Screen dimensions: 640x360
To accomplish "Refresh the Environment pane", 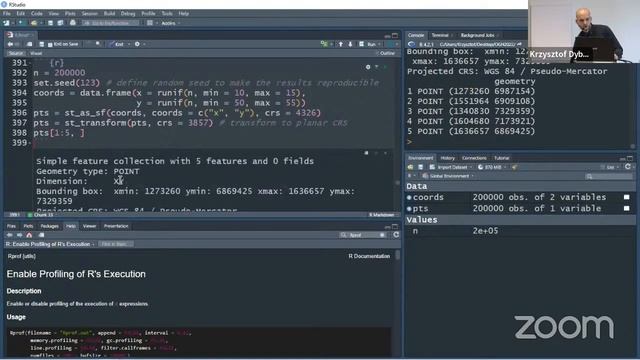I will pos(628,167).
